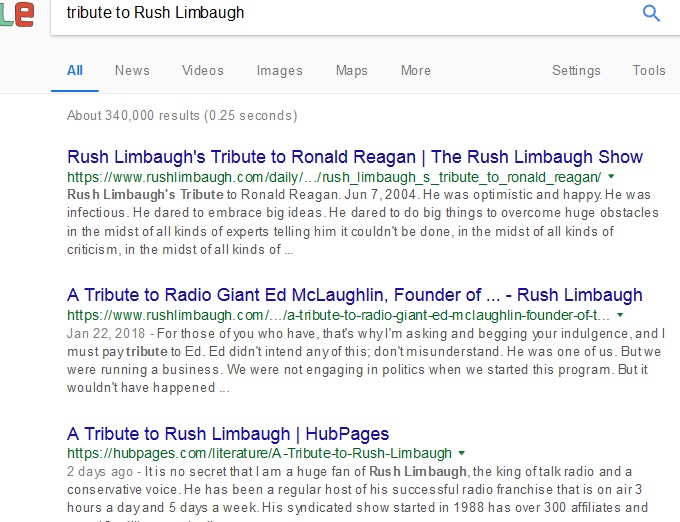The height and width of the screenshot is (522, 680).
Task: Open Tribute to Radio Giant Ed McLaughlin result
Action: click(354, 295)
